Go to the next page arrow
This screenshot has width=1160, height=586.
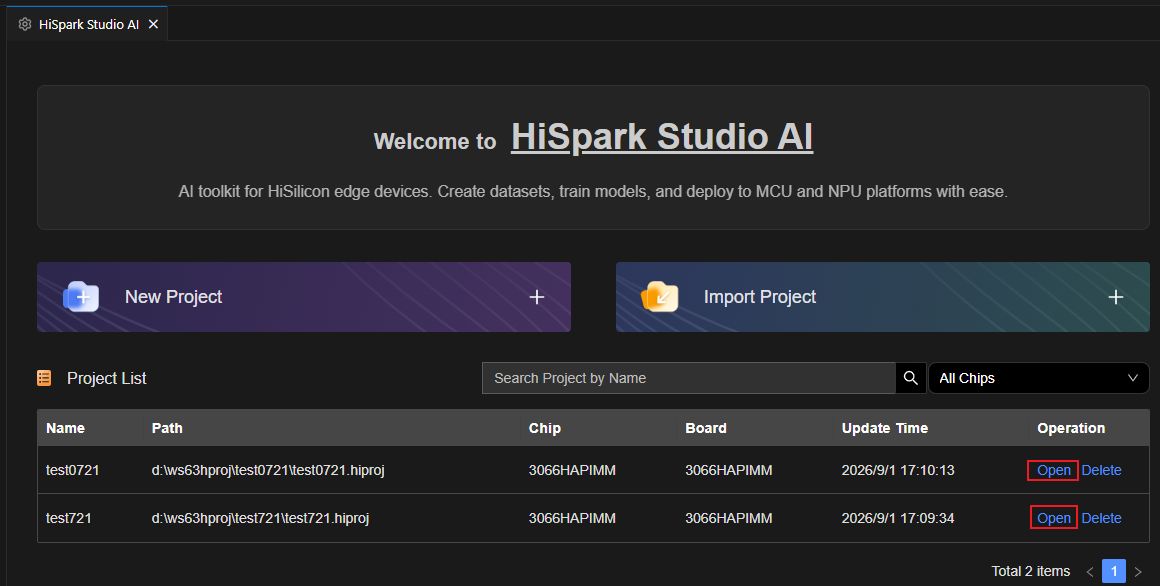point(1138,572)
